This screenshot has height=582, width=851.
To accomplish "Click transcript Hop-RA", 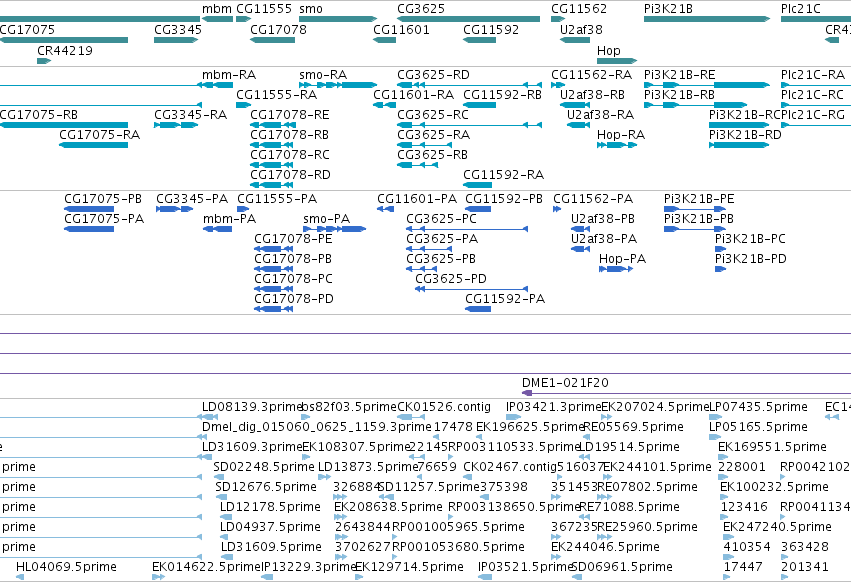I will click(617, 145).
